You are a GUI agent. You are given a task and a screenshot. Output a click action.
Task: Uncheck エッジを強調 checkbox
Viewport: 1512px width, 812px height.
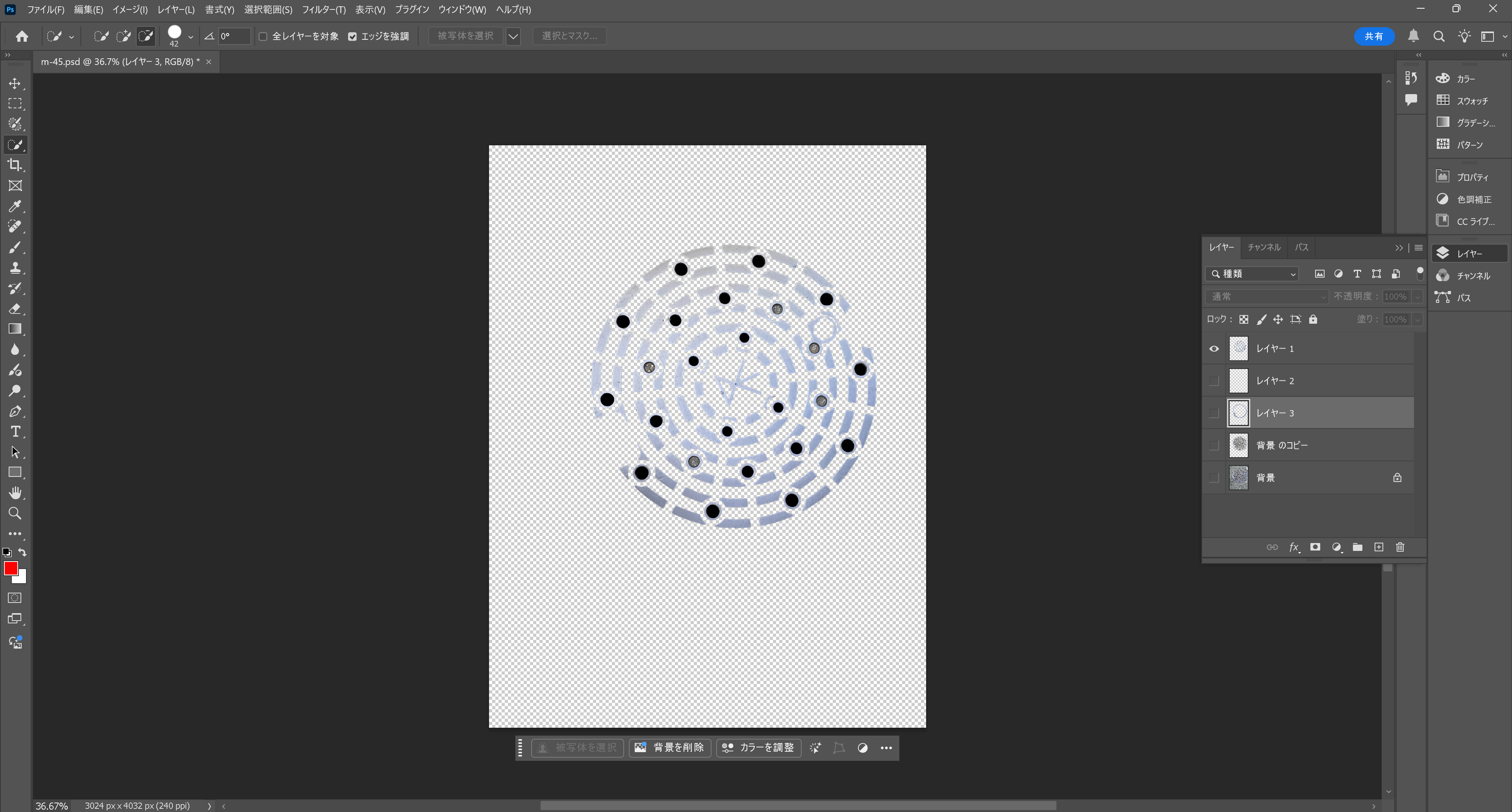click(352, 36)
